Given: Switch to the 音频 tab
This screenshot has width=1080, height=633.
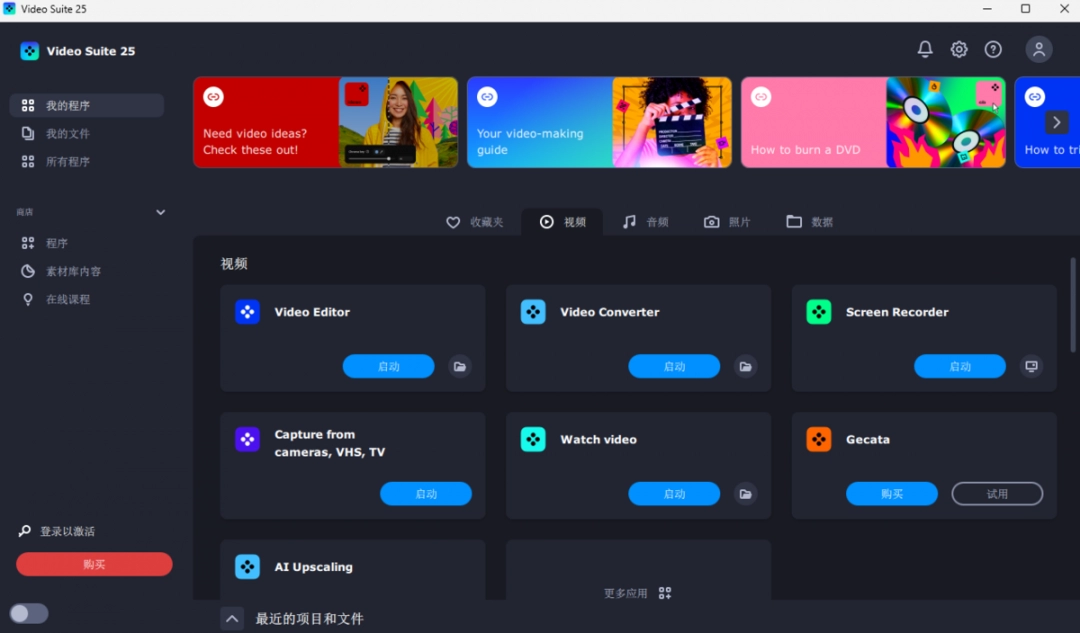Looking at the screenshot, I should click(x=645, y=222).
